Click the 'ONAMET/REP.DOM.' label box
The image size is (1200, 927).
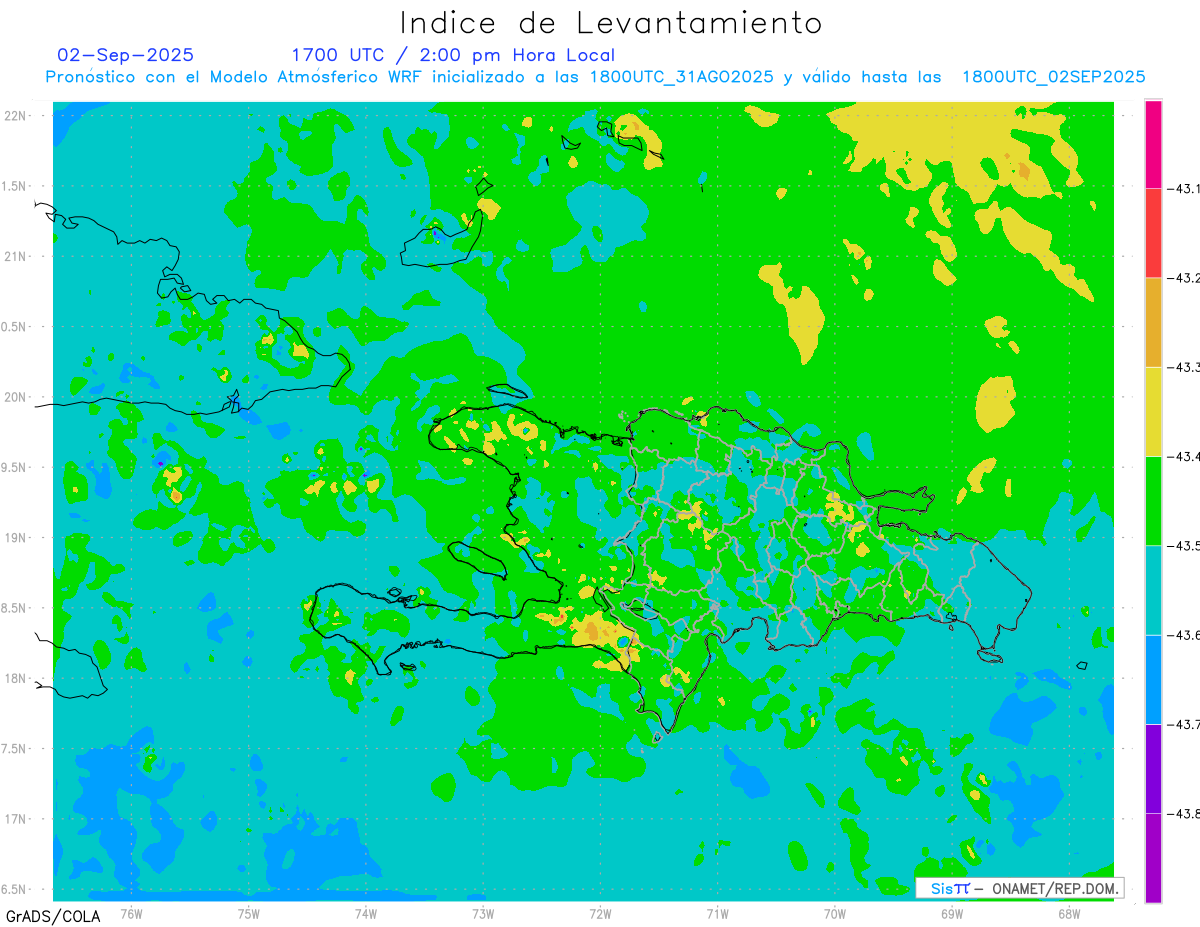coord(1019,888)
